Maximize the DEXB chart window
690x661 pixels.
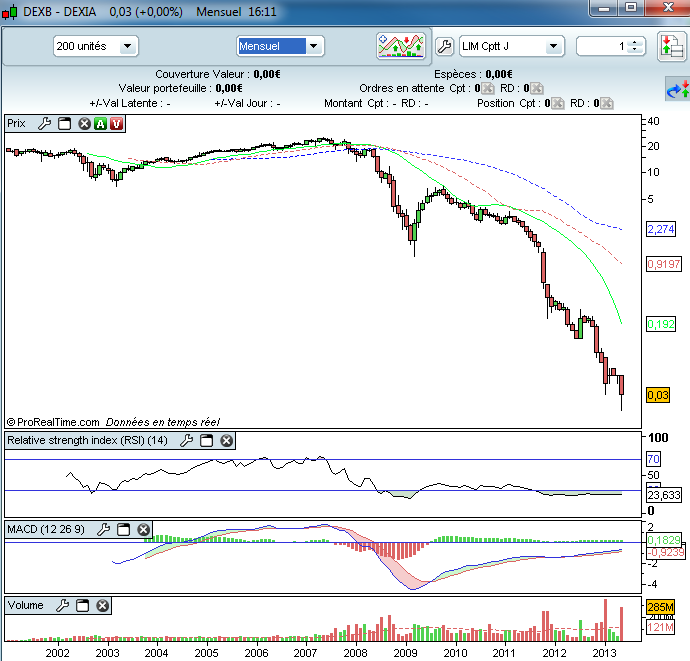pyautogui.click(x=631, y=8)
